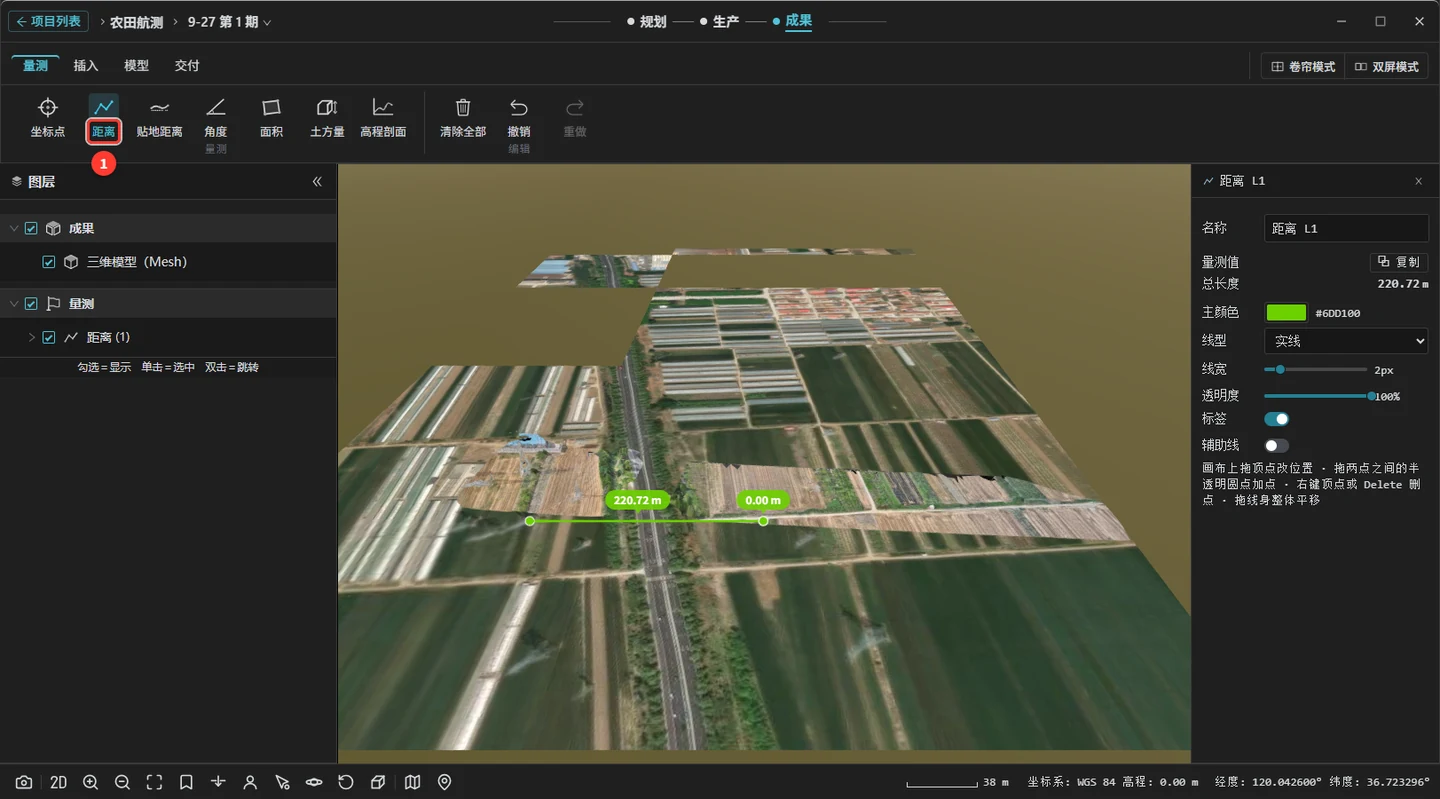Activate the 面积 area measurement tool

271,118
